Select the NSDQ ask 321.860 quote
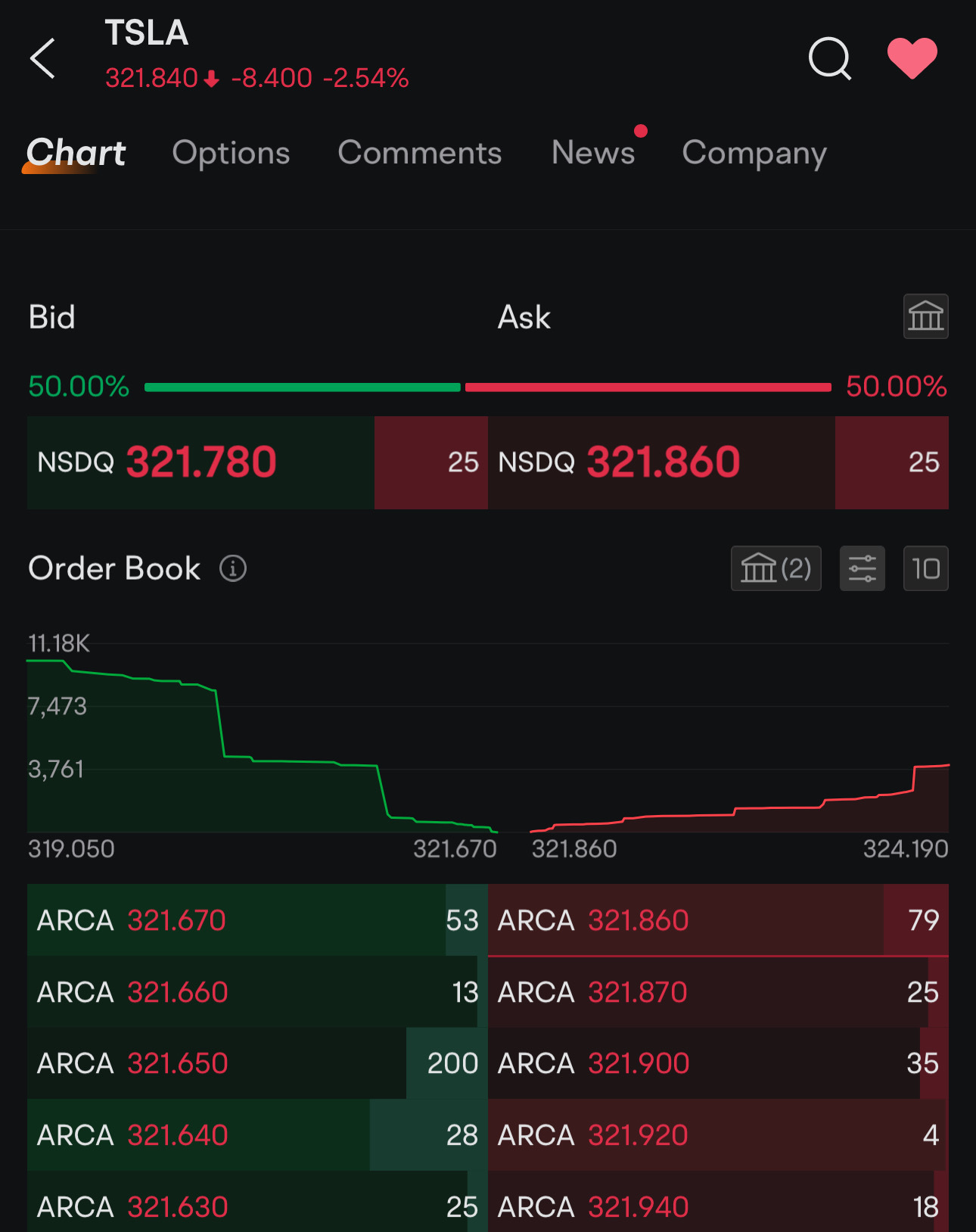The height and width of the screenshot is (1232, 976). click(719, 462)
